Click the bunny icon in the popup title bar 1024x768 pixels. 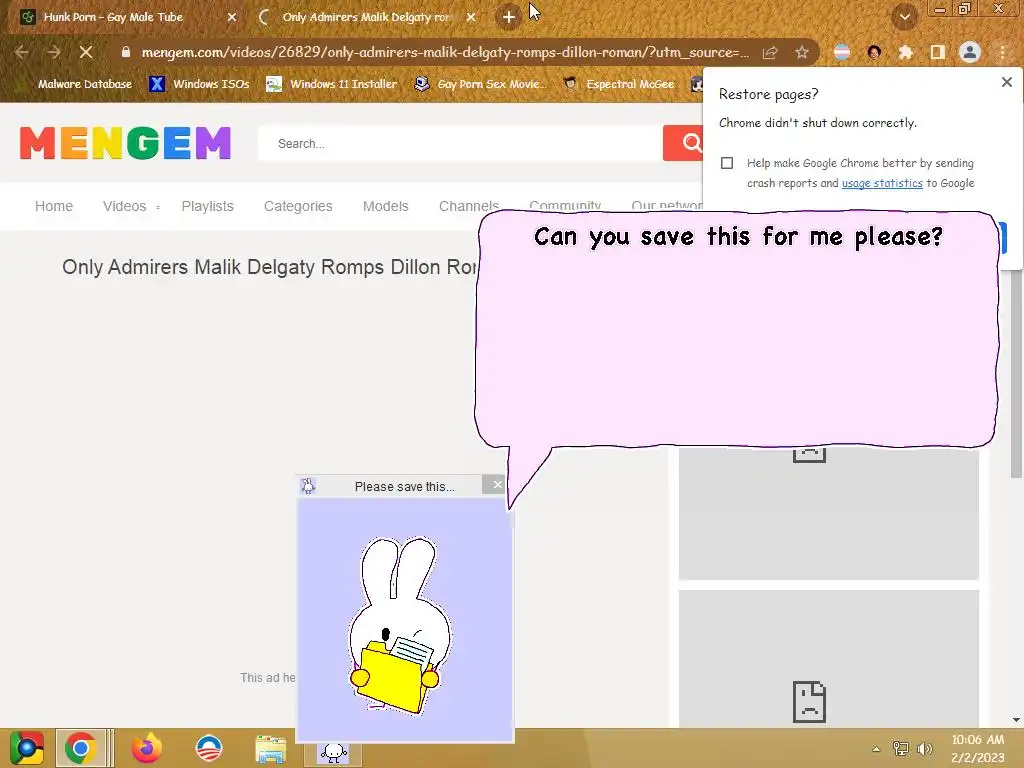click(x=308, y=486)
